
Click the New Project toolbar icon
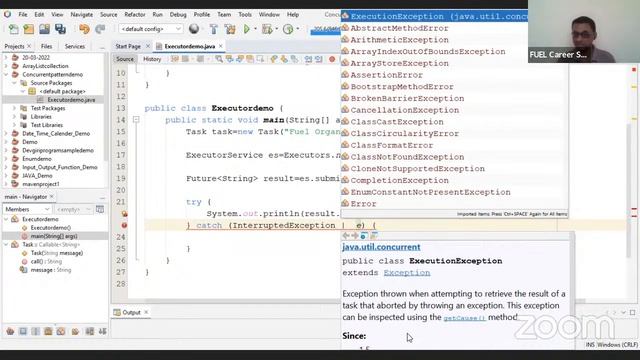click(x=29, y=29)
